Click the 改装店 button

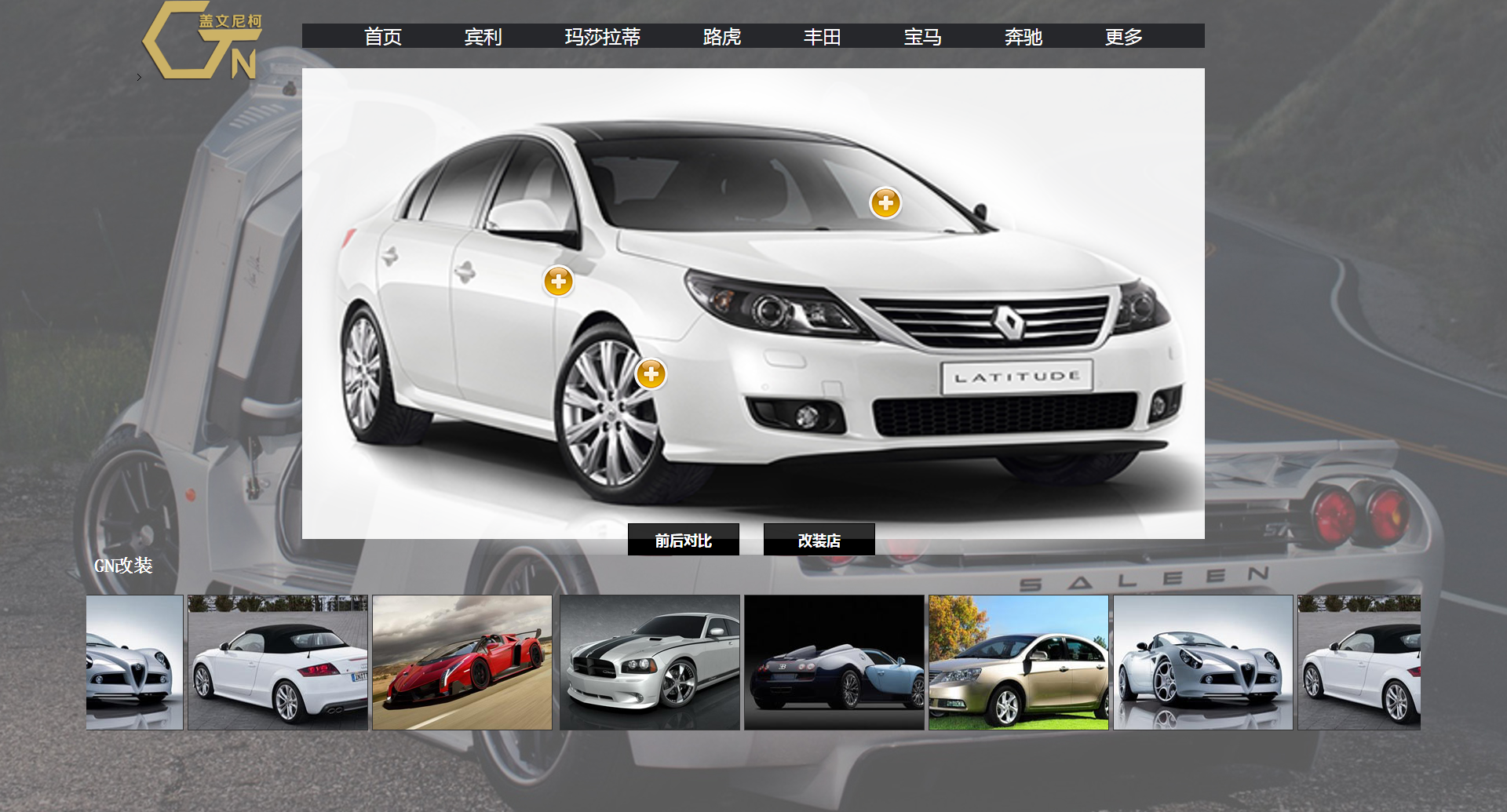819,540
